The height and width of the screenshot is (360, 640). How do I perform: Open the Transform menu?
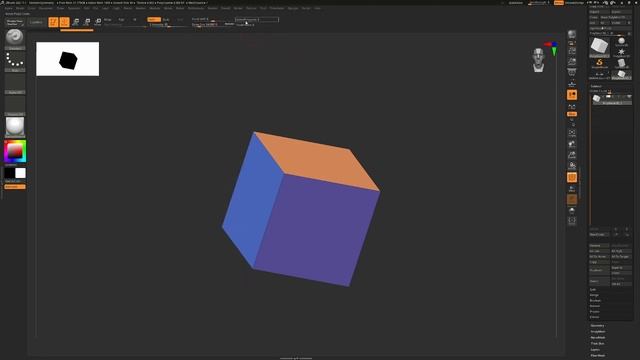[277, 8]
